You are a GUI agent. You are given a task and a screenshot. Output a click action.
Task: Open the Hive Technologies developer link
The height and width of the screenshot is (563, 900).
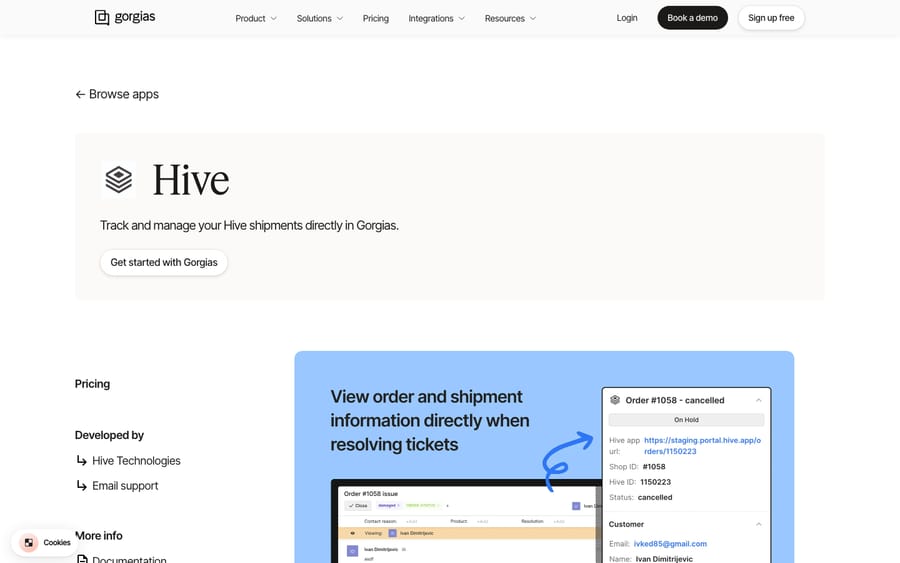[x=136, y=461]
